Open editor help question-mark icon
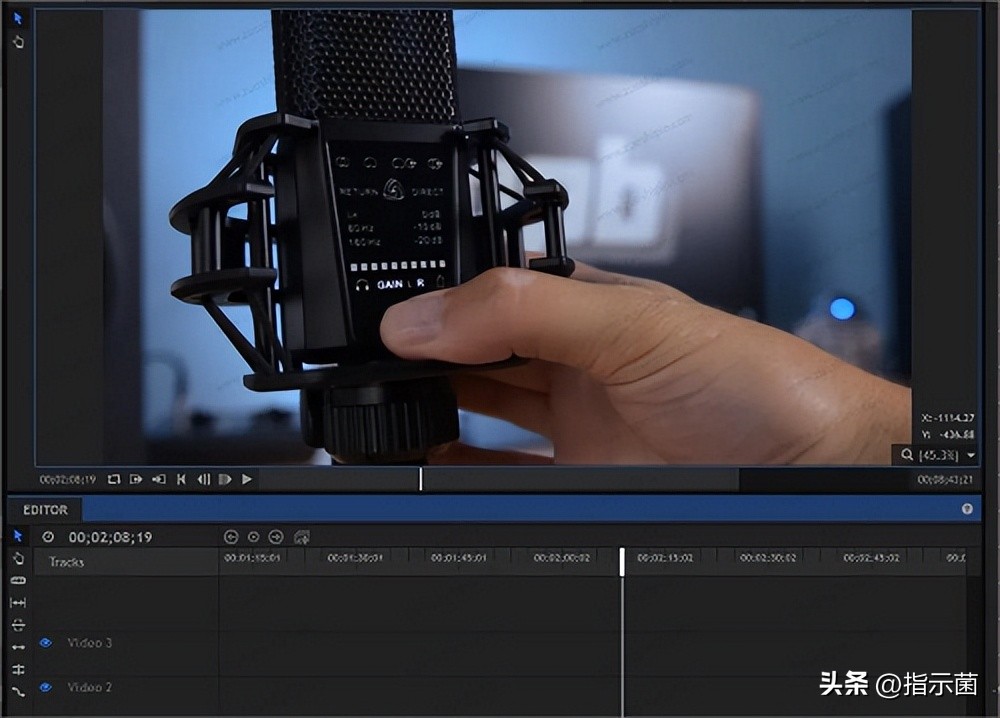Viewport: 1000px width, 718px height. pos(967,509)
